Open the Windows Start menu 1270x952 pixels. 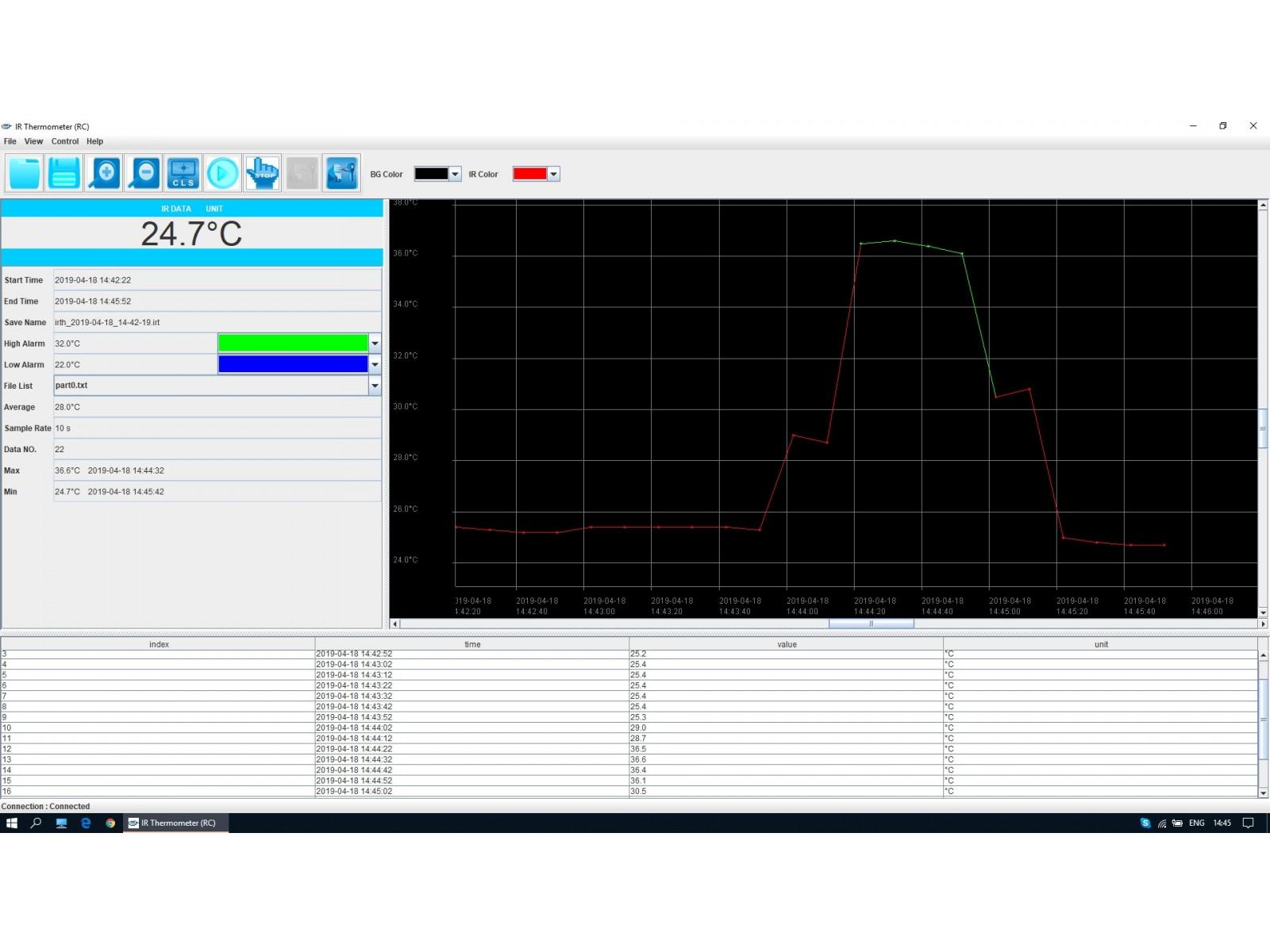12,823
